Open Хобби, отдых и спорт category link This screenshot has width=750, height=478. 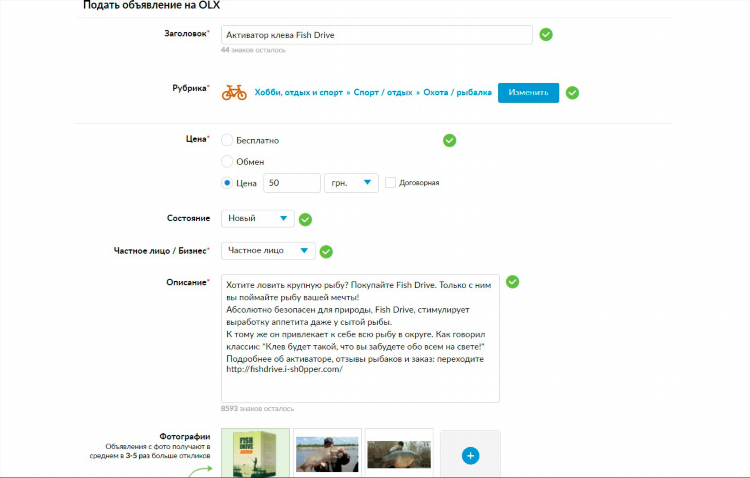[x=298, y=92]
